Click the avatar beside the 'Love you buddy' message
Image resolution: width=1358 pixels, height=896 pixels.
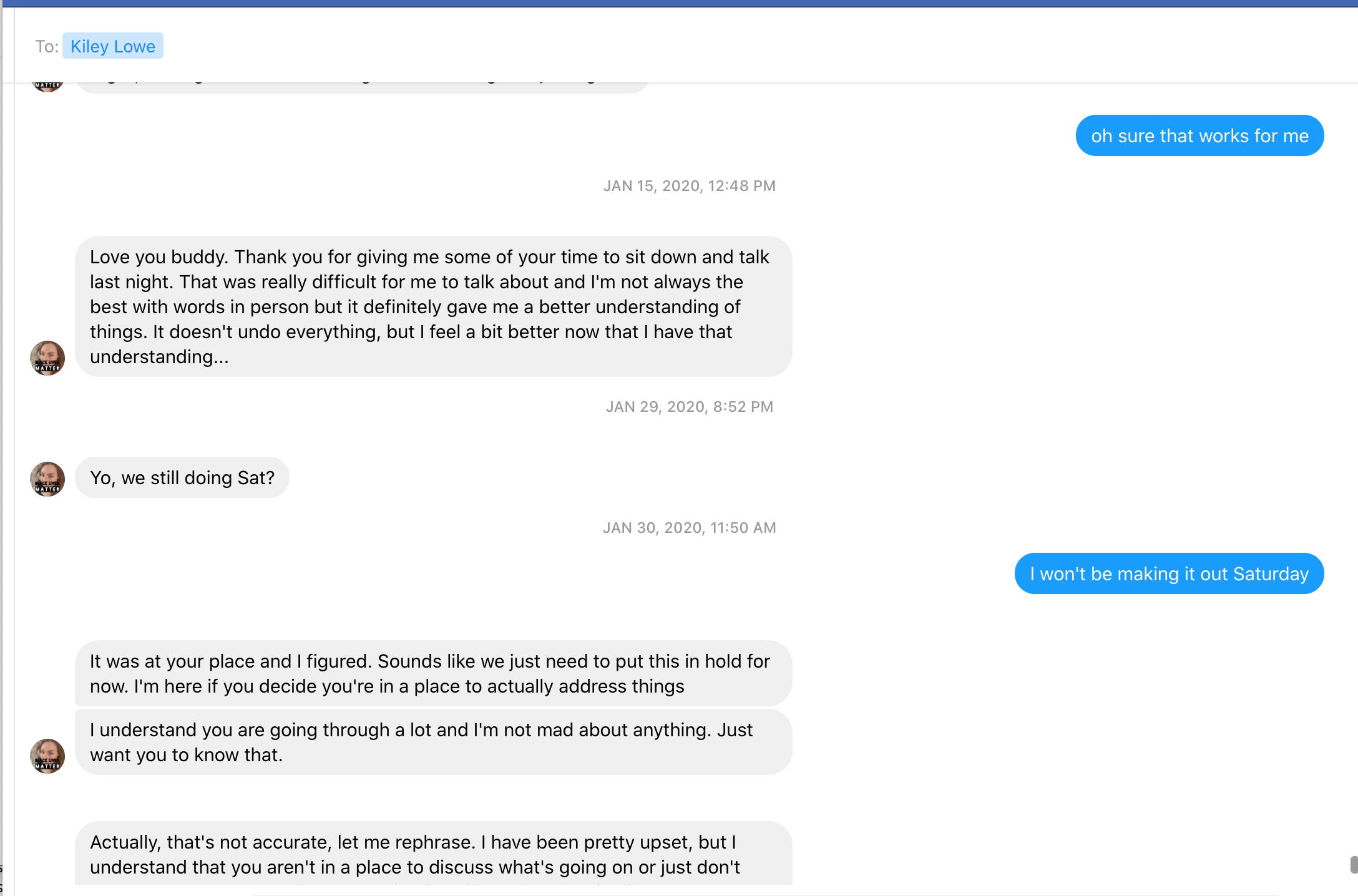pyautogui.click(x=47, y=358)
